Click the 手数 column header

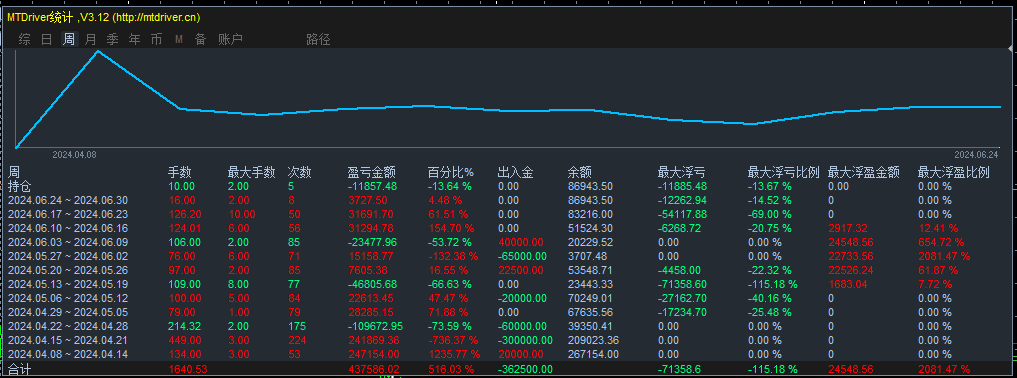tap(180, 172)
